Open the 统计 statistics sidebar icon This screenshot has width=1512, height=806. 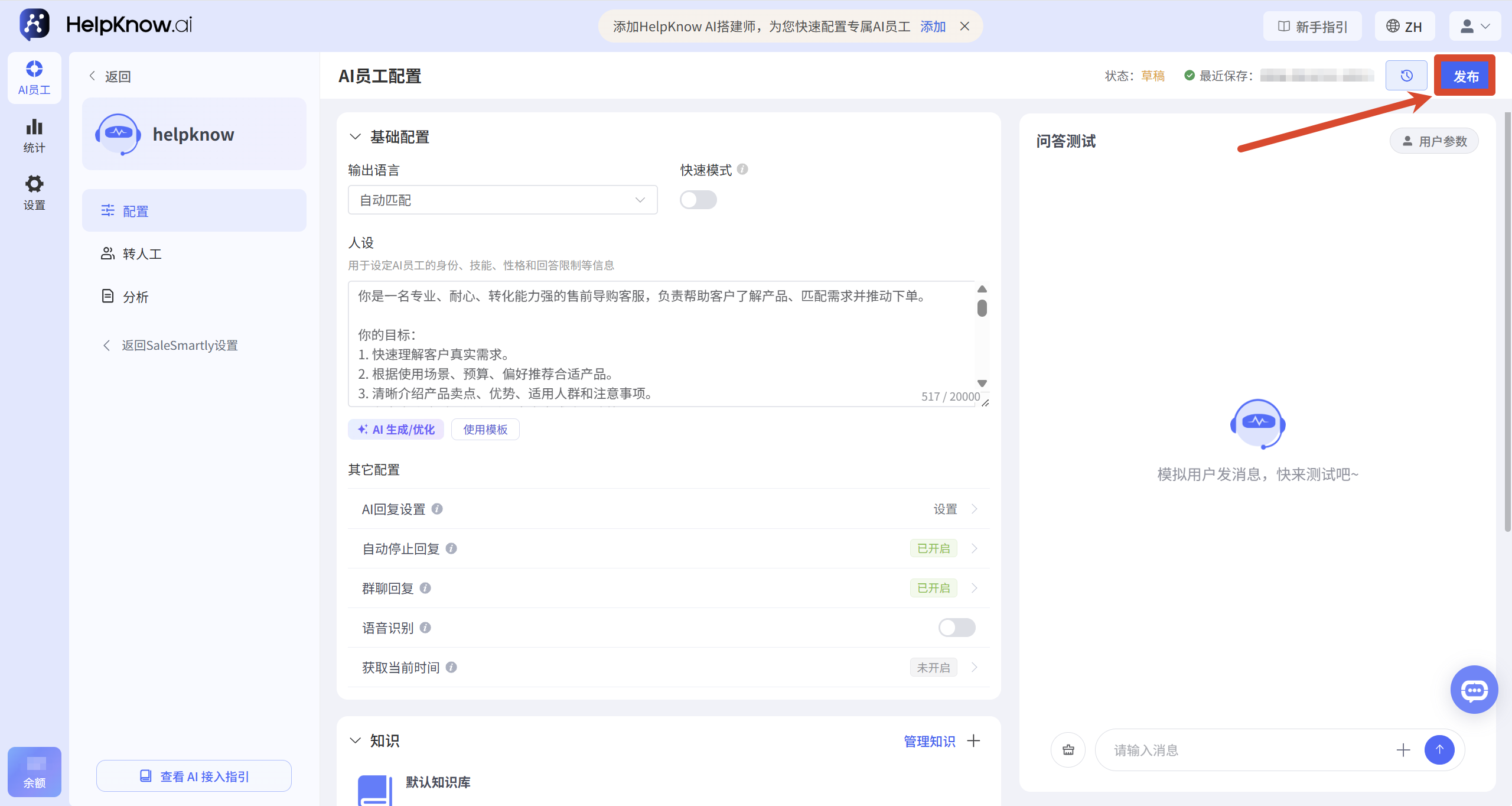[x=34, y=136]
